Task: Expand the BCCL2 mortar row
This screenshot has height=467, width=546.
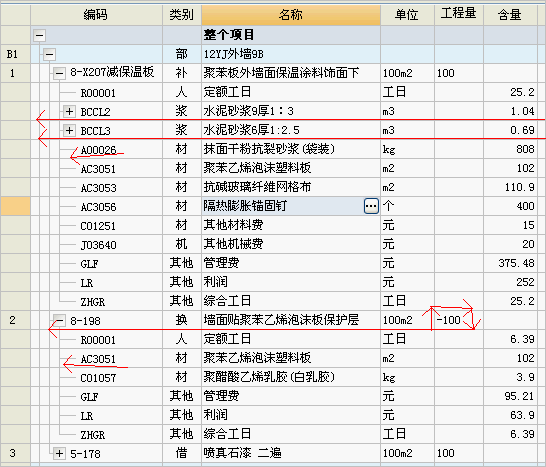Action: [69, 111]
